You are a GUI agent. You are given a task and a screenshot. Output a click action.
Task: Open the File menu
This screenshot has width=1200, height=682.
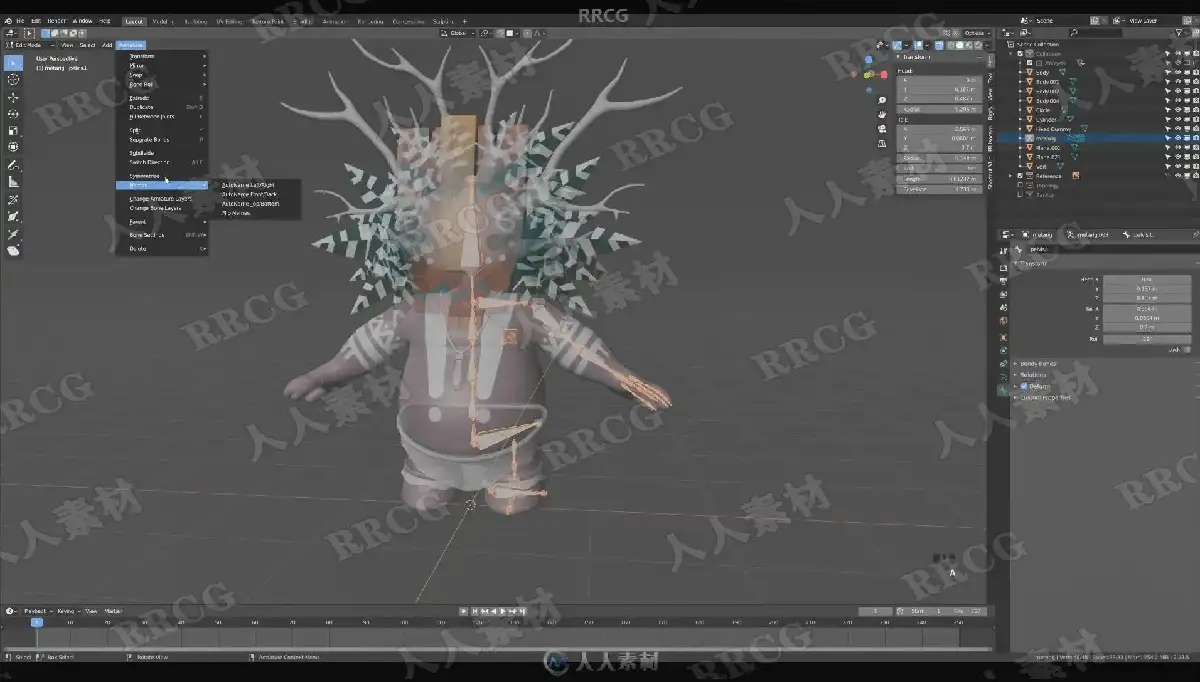[x=20, y=21]
